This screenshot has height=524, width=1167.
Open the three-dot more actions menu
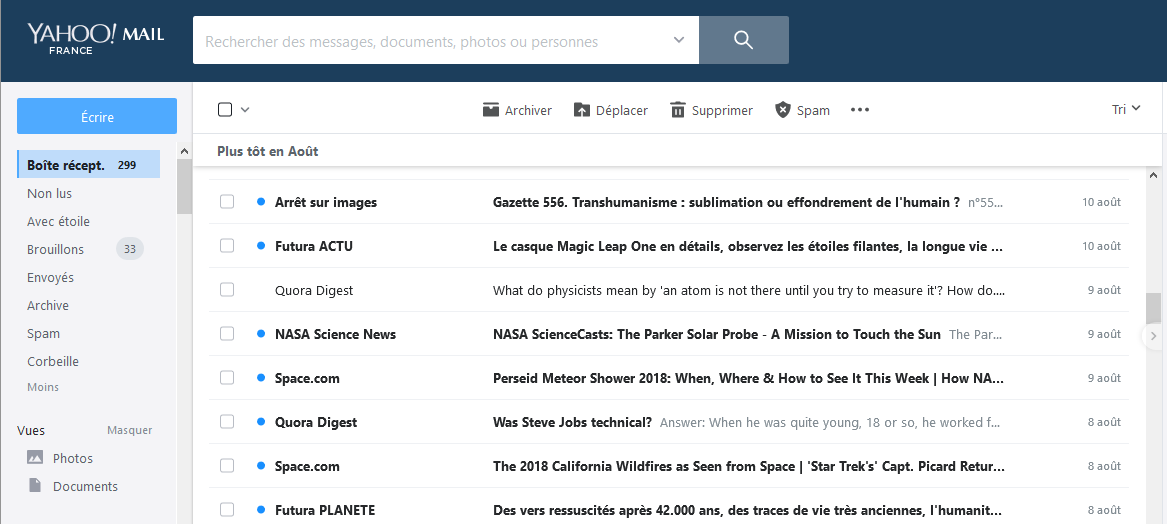click(x=860, y=110)
